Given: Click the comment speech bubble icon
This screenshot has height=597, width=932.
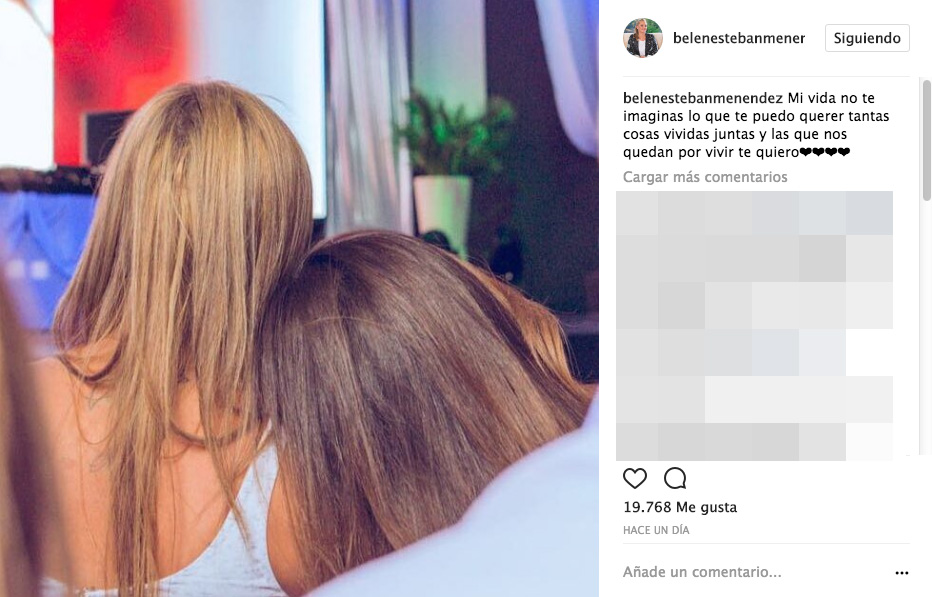Looking at the screenshot, I should pos(675,478).
